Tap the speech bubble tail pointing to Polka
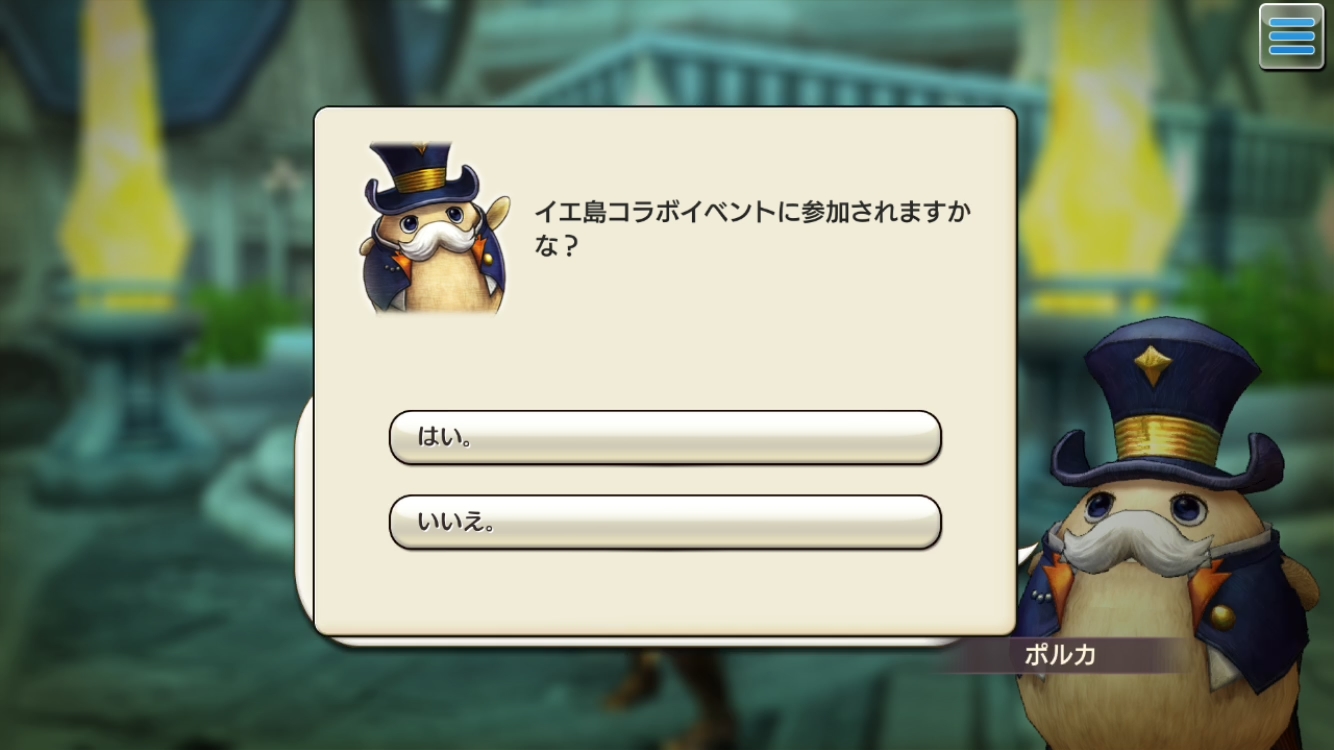The width and height of the screenshot is (1334, 750). 1026,551
